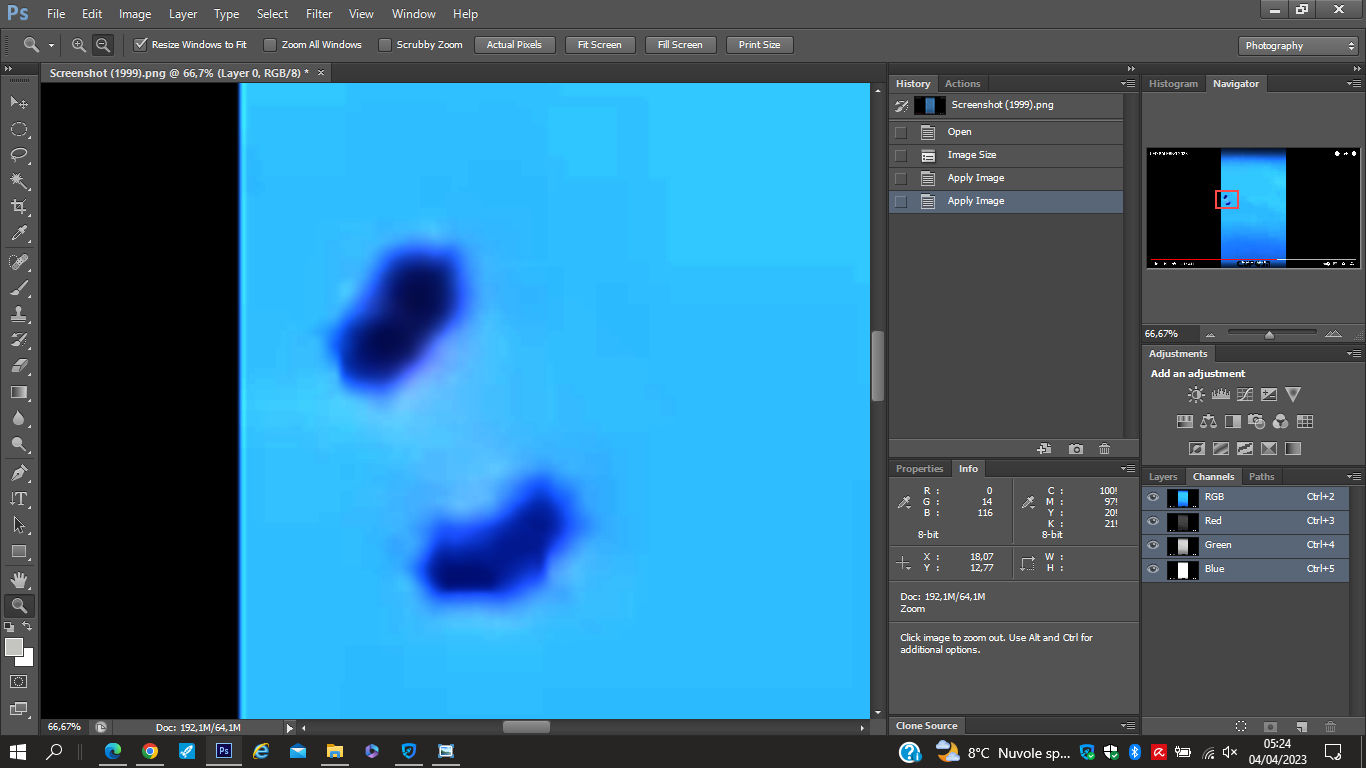Viewport: 1366px width, 768px height.
Task: Select the Crop tool
Action: (x=19, y=207)
